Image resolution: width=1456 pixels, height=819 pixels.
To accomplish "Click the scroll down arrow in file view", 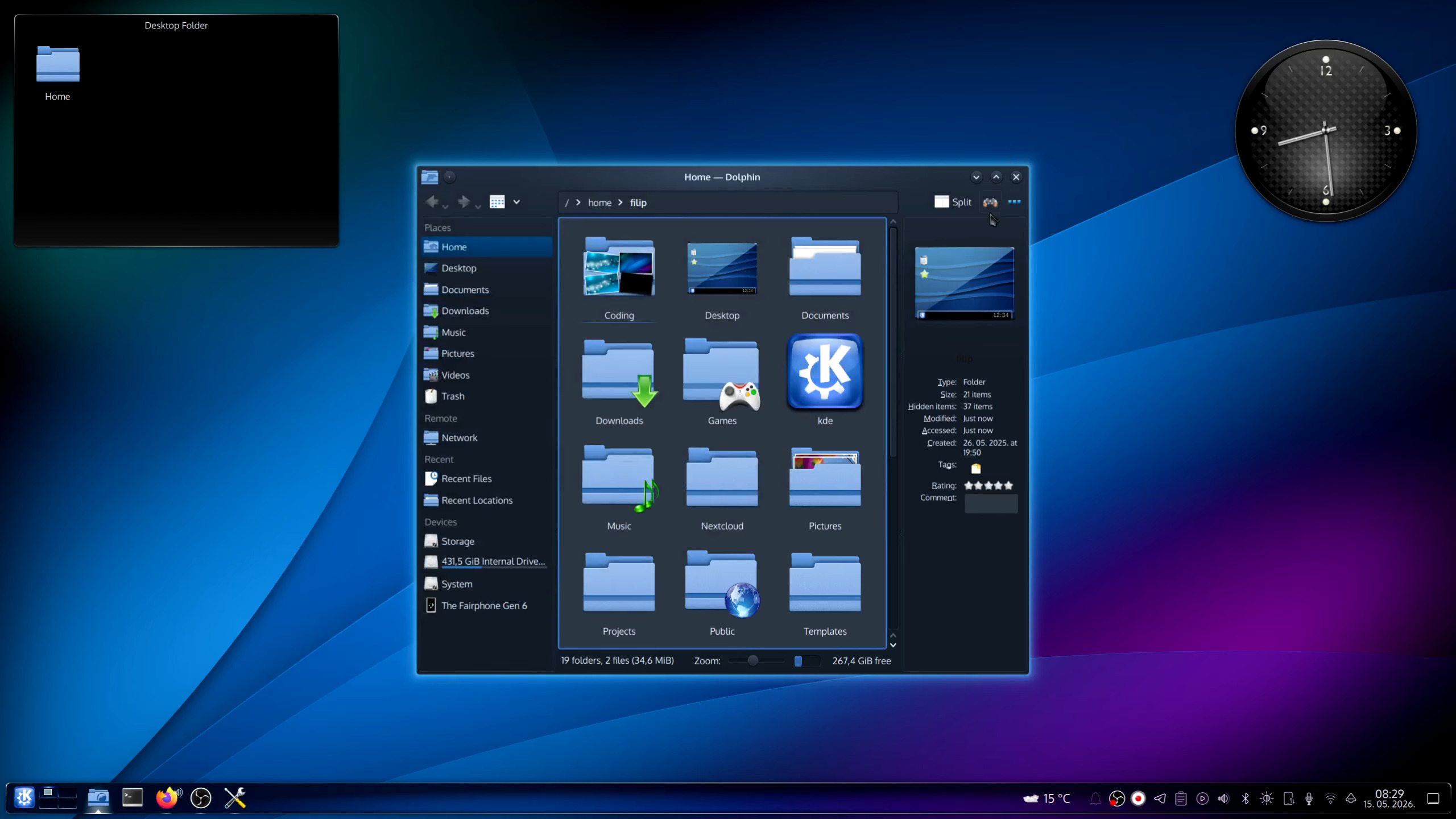I will 893,645.
